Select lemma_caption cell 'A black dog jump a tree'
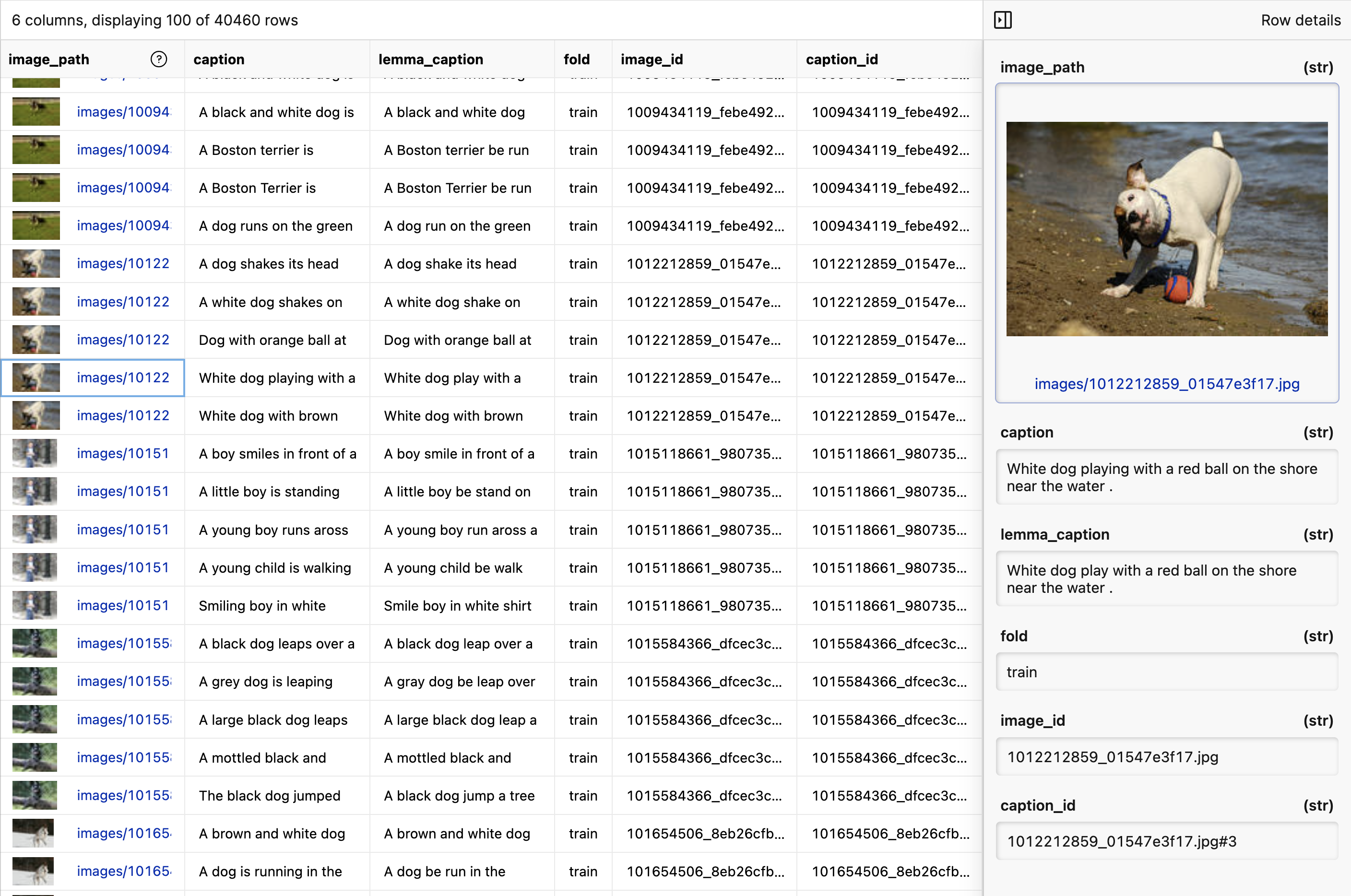Screen dimensions: 1351x896 [462, 795]
